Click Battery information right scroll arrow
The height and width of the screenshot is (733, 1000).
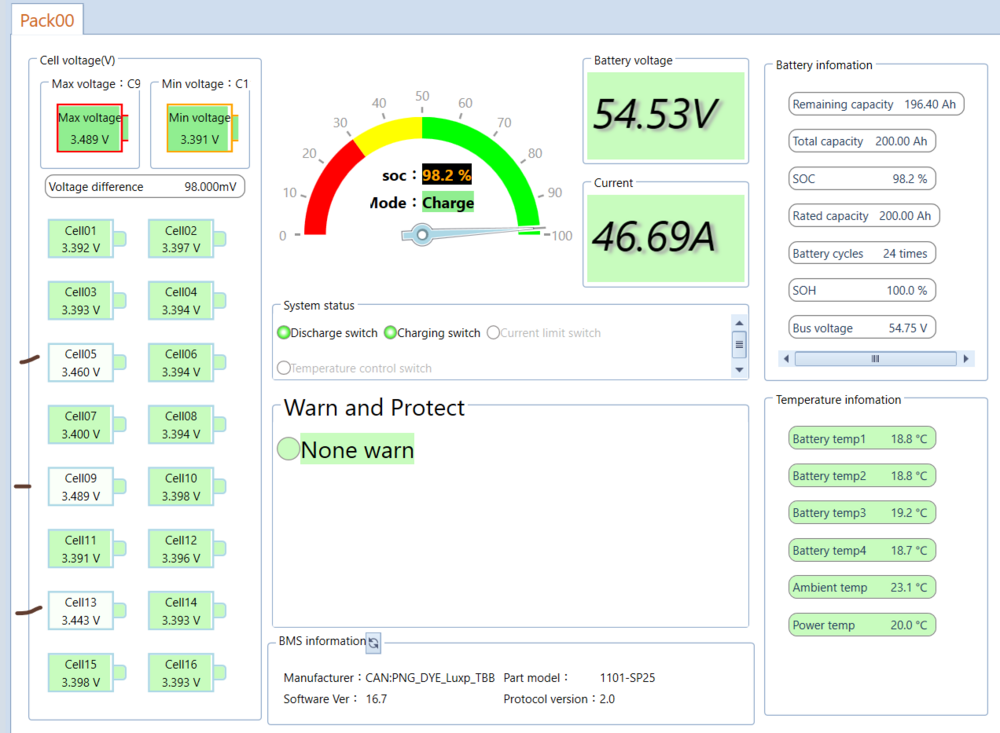coord(966,358)
